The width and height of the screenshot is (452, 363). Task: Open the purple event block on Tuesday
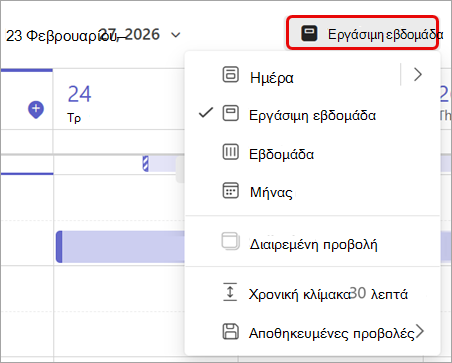point(120,247)
